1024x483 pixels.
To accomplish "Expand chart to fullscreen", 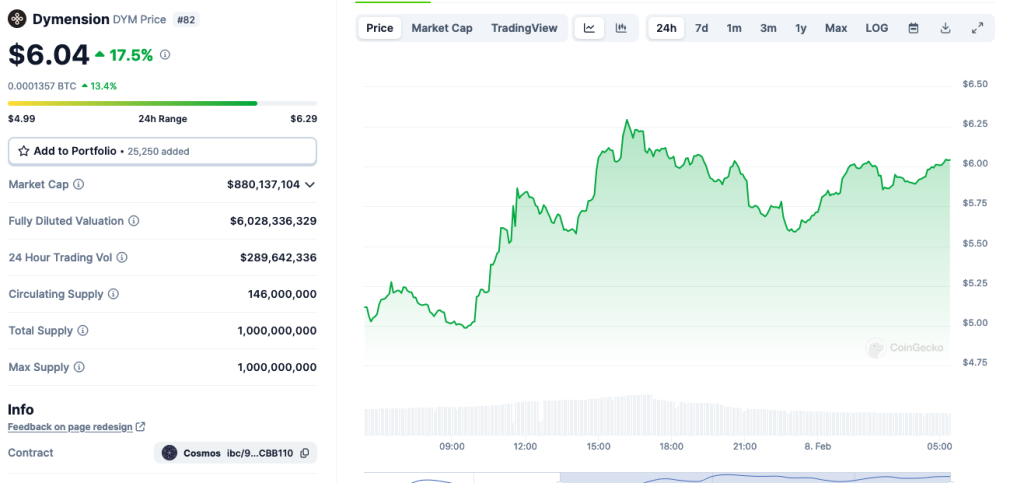I will click(x=977, y=28).
